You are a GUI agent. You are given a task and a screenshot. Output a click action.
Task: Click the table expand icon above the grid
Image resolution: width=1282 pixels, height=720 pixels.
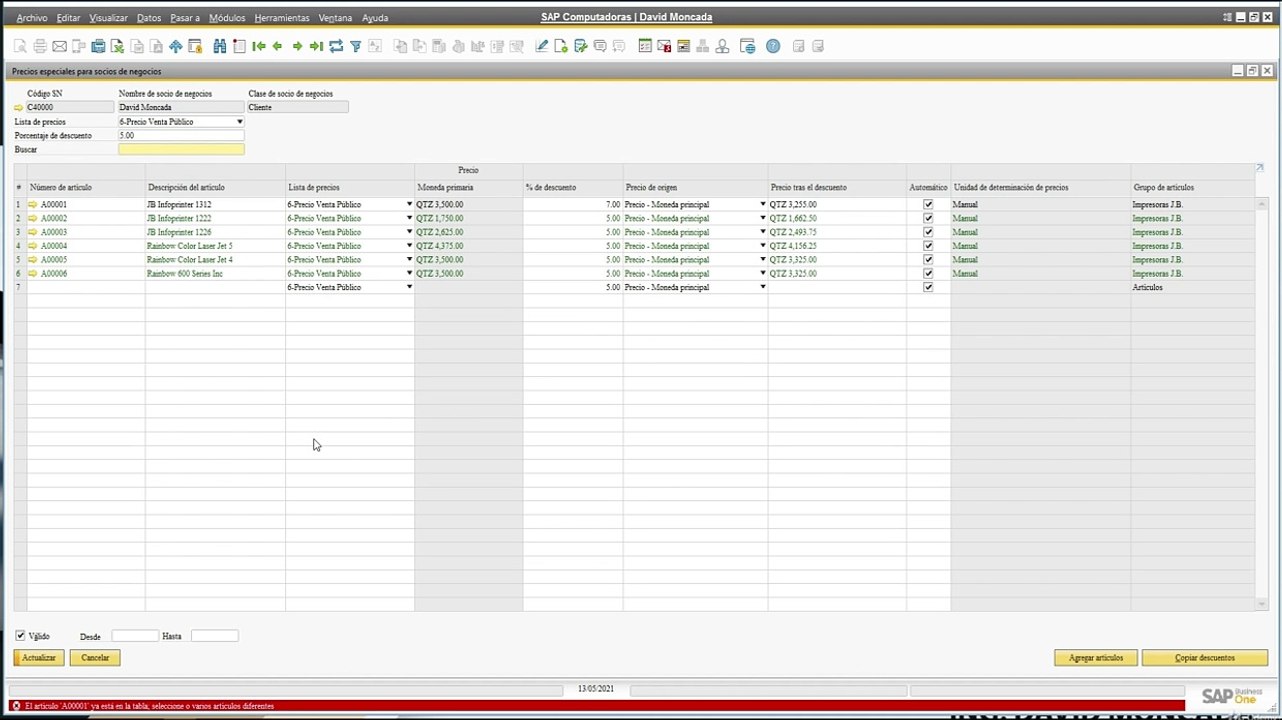1259,168
